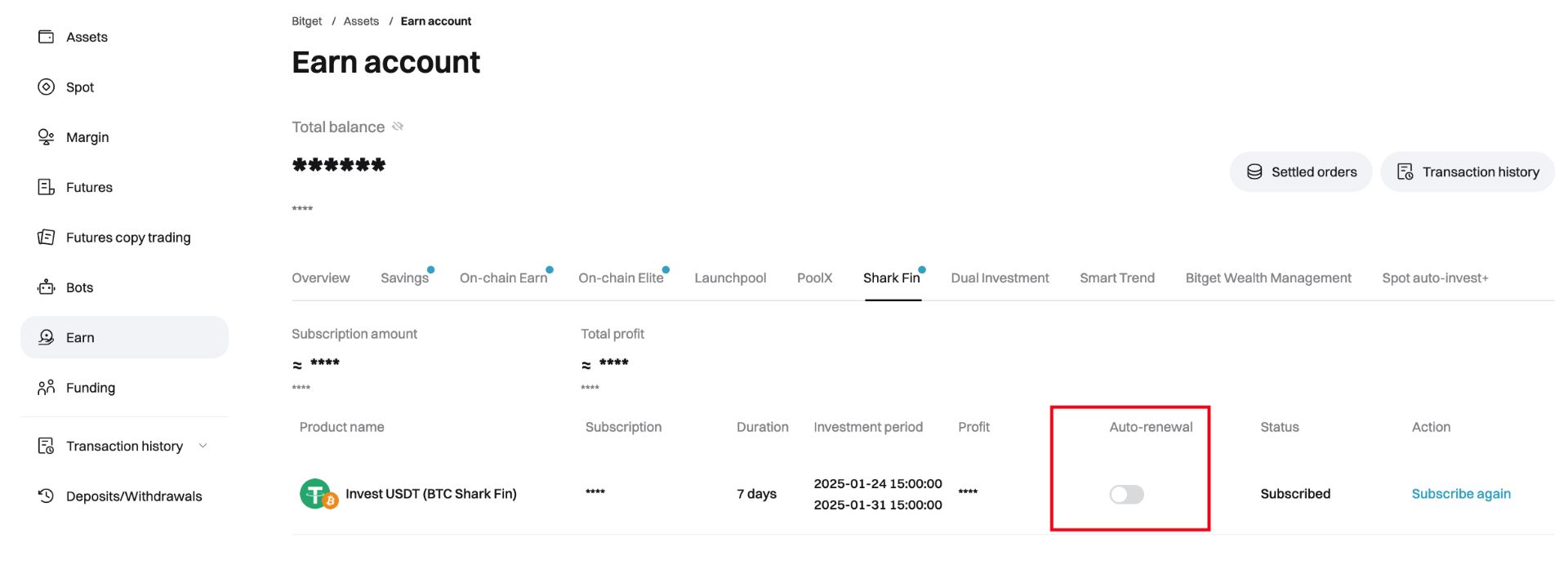This screenshot has width=1568, height=578.
Task: Select the Shark Fin tab
Action: pyautogui.click(x=892, y=278)
